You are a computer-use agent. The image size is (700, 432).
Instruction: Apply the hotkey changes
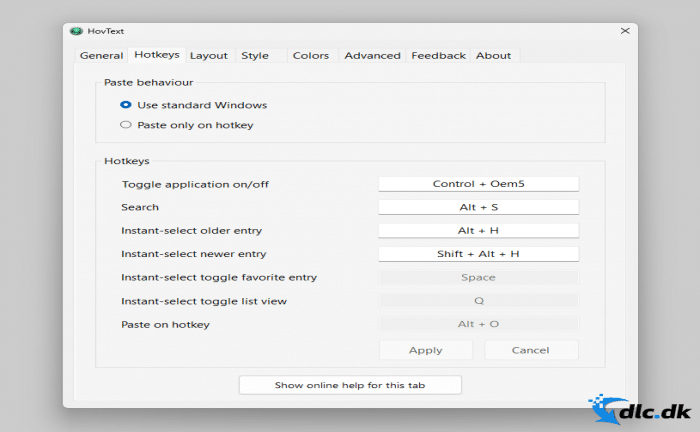pyautogui.click(x=426, y=350)
